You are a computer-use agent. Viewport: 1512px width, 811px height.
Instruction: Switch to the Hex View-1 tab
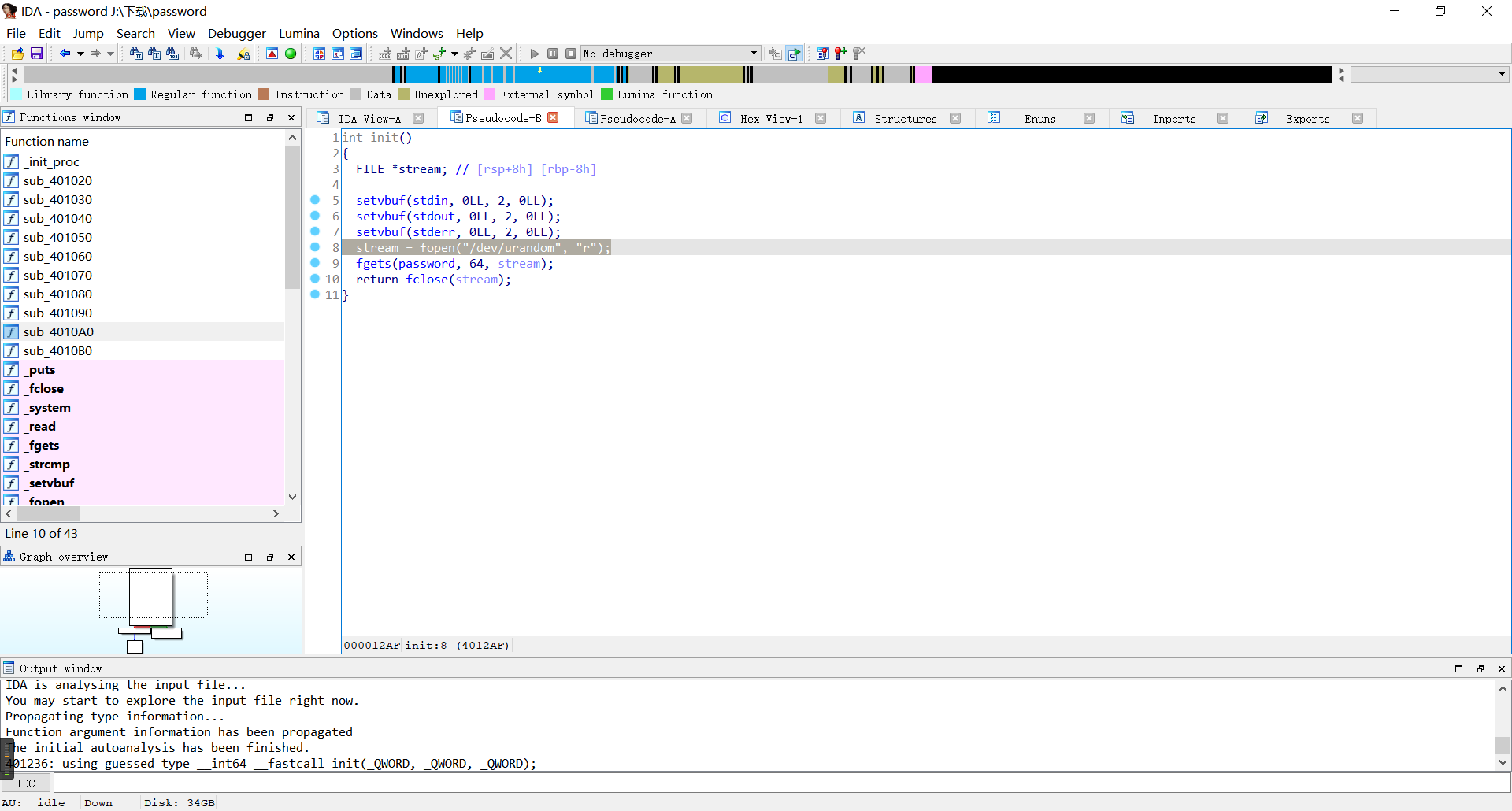pyautogui.click(x=771, y=119)
